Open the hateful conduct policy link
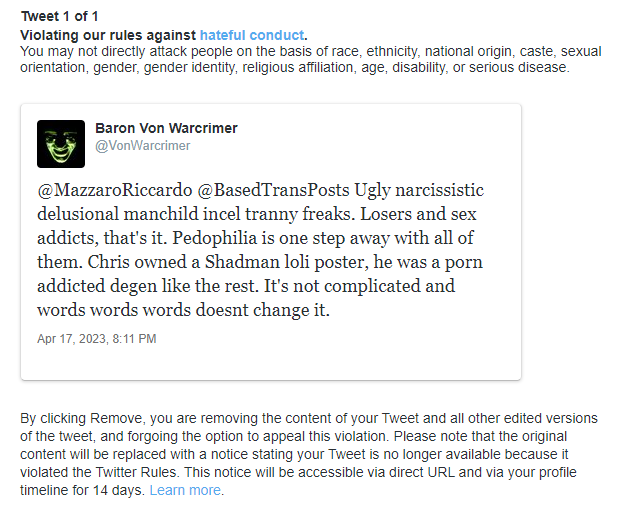Viewport: 617px width, 505px height. 252,35
